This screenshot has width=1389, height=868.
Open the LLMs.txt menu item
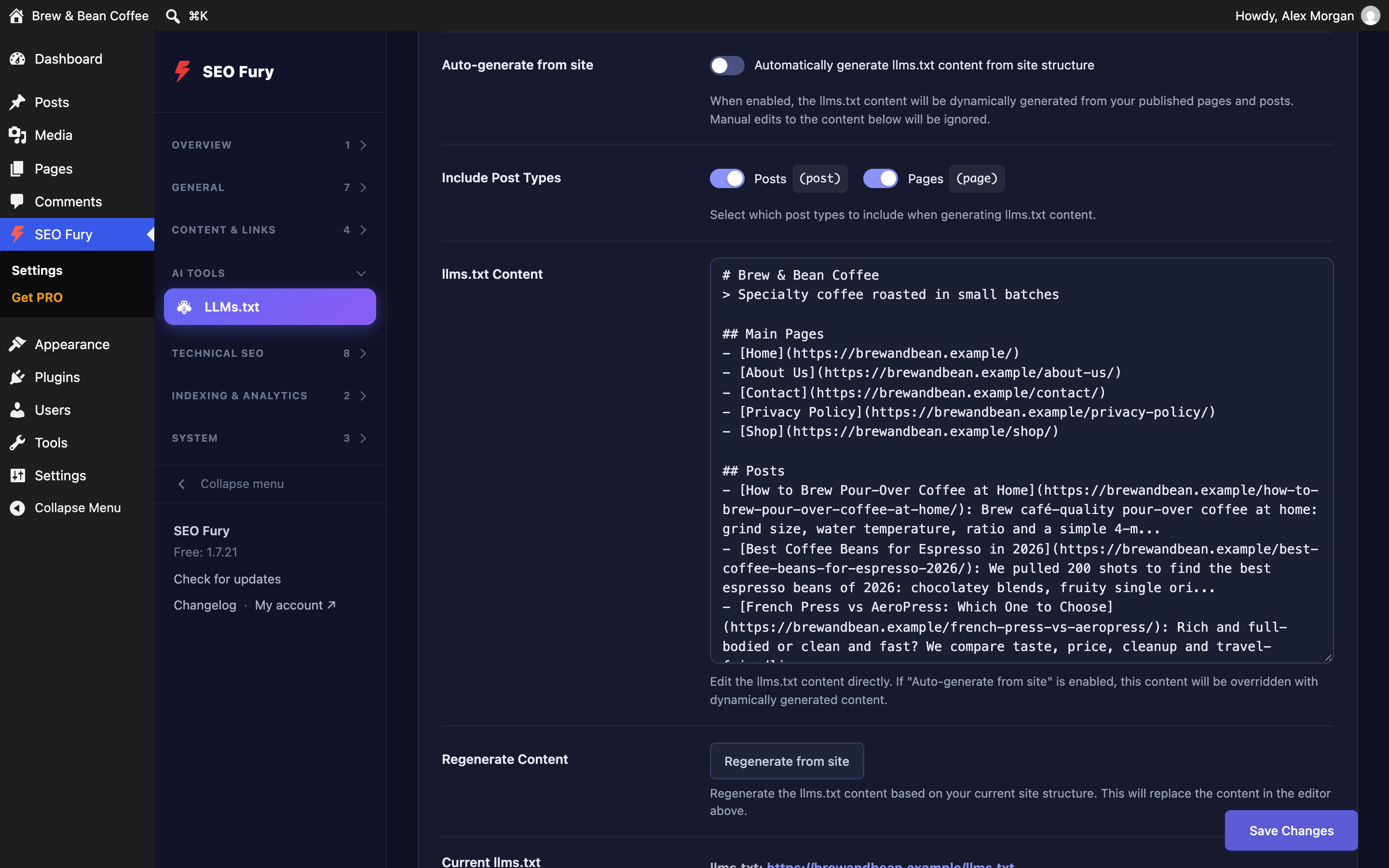point(270,307)
